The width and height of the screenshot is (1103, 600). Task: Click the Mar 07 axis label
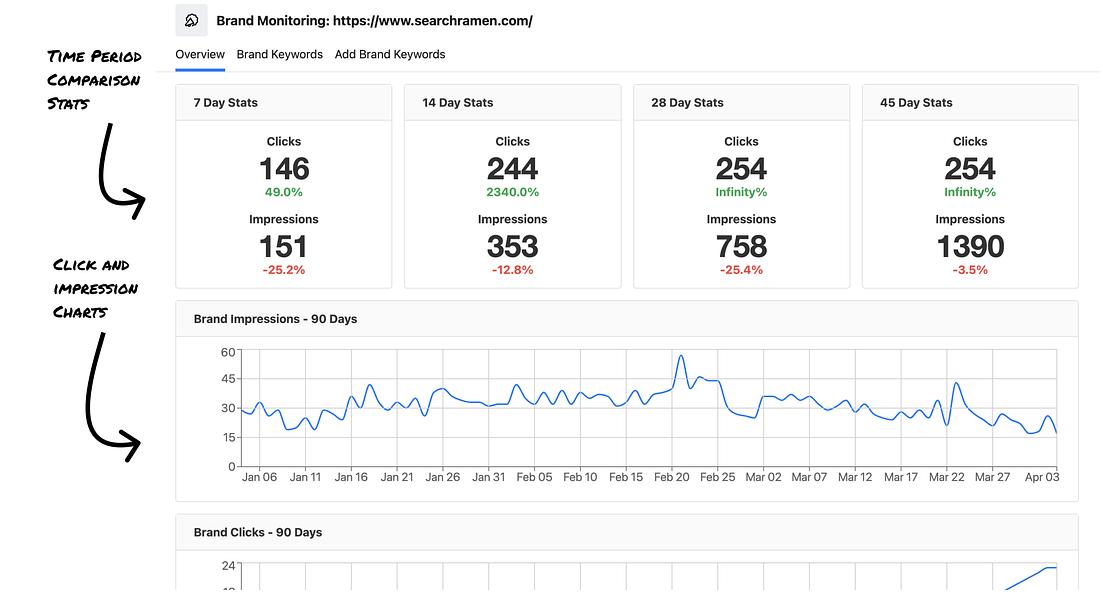point(809,477)
